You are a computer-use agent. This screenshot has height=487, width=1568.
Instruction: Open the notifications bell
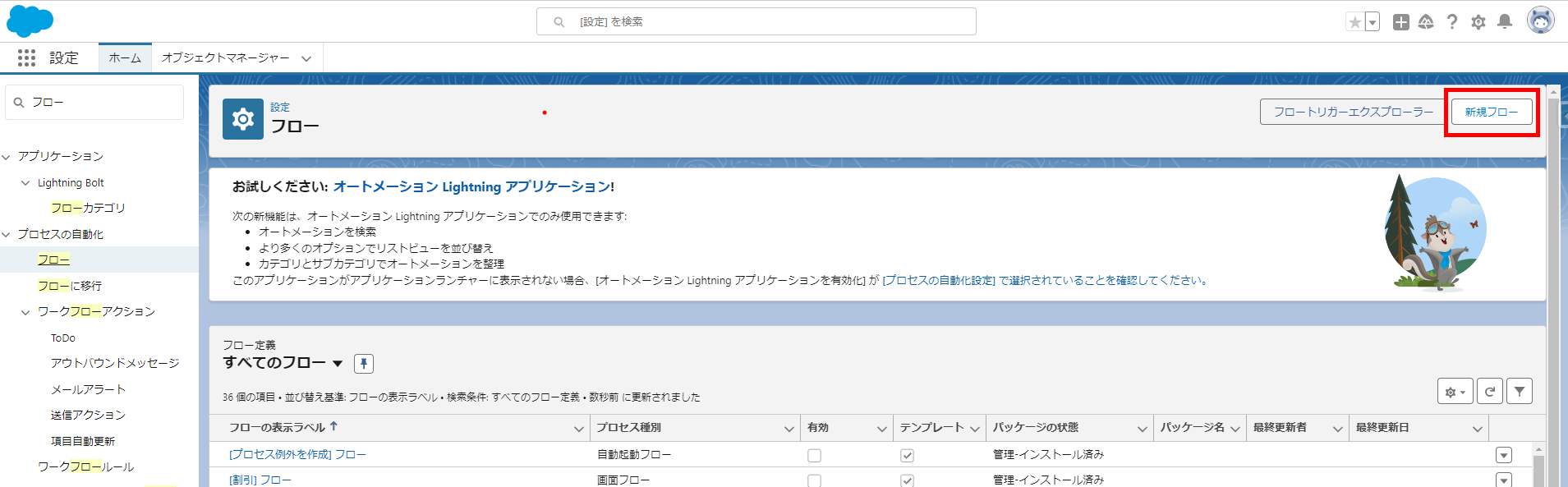[1505, 22]
